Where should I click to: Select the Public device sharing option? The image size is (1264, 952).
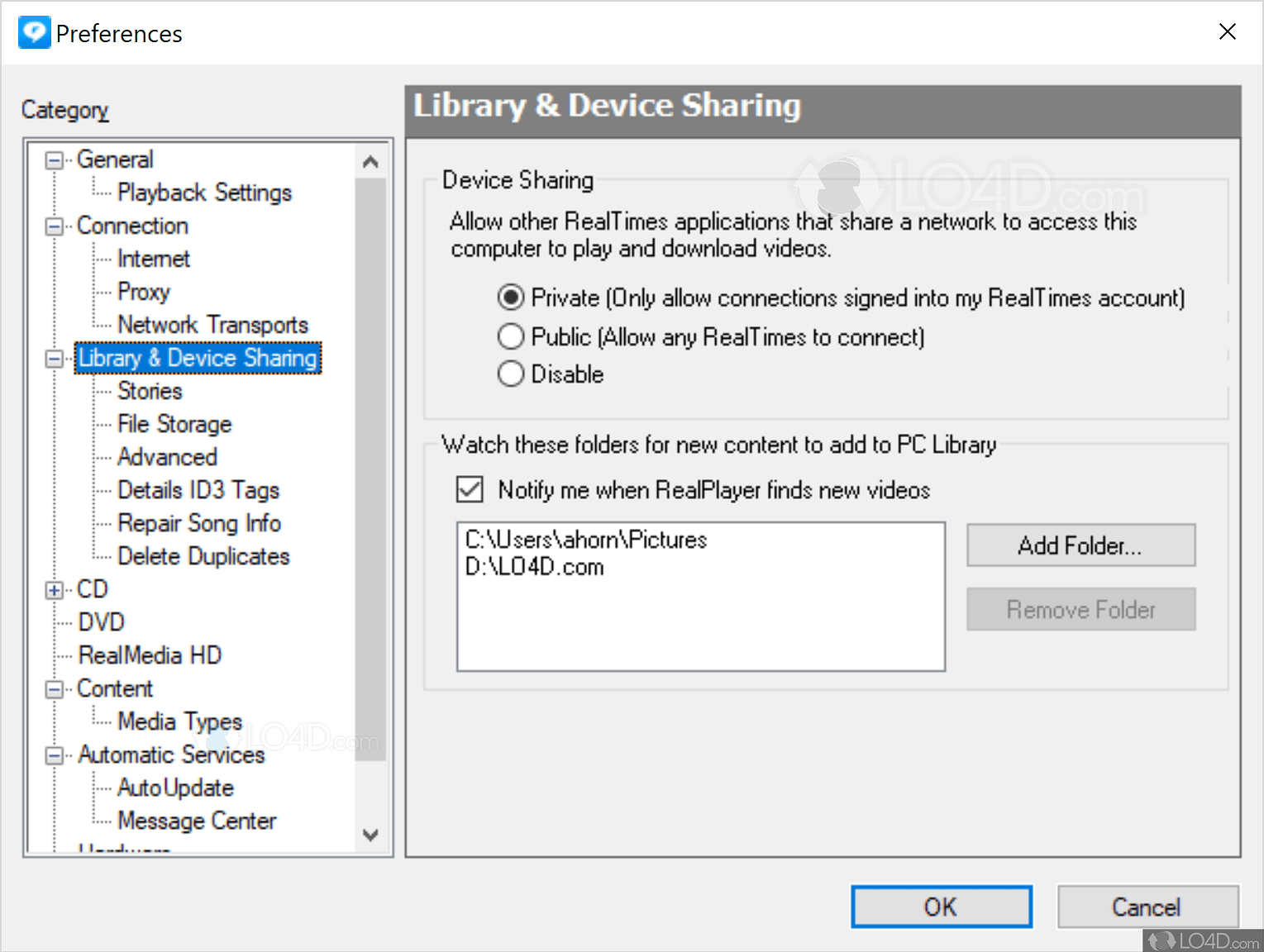511,336
